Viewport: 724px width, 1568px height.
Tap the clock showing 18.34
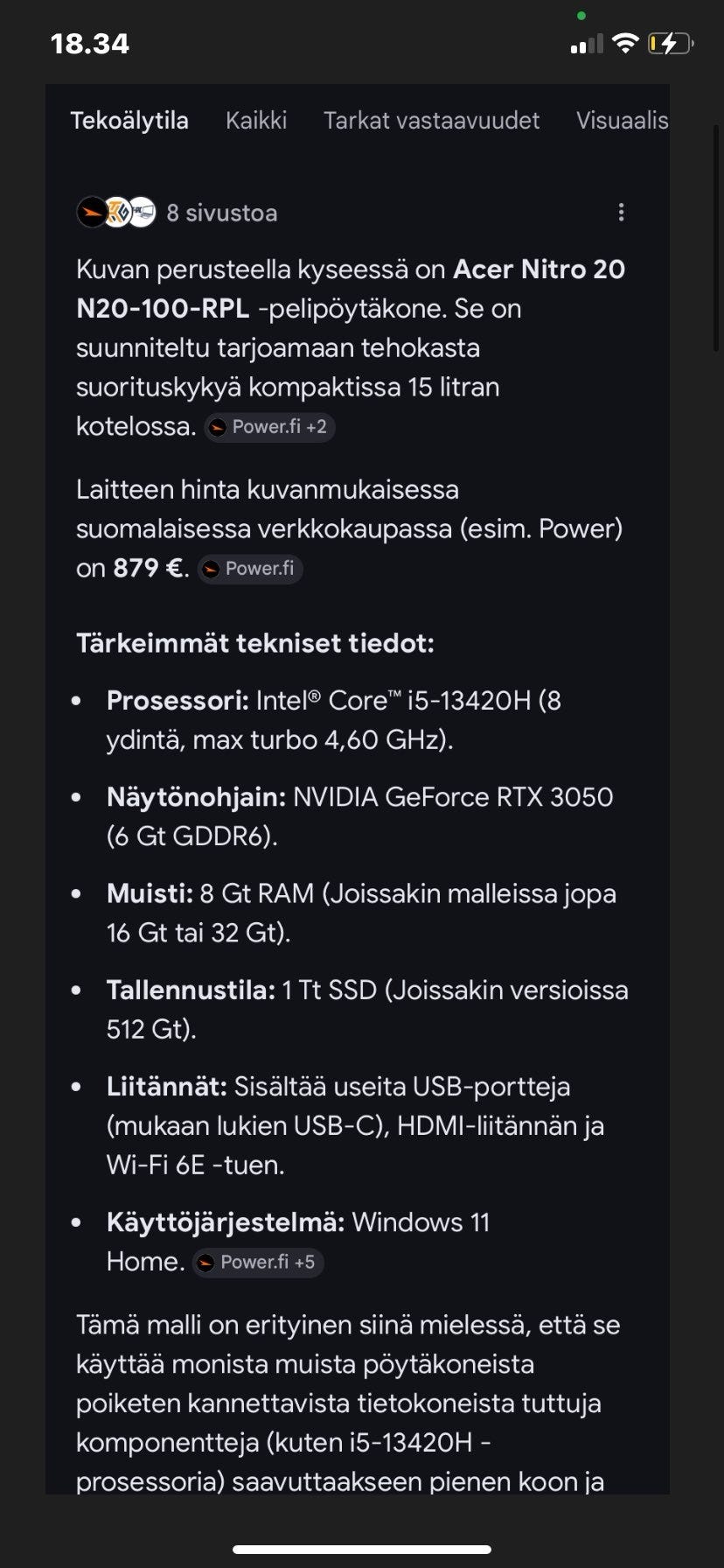(90, 43)
